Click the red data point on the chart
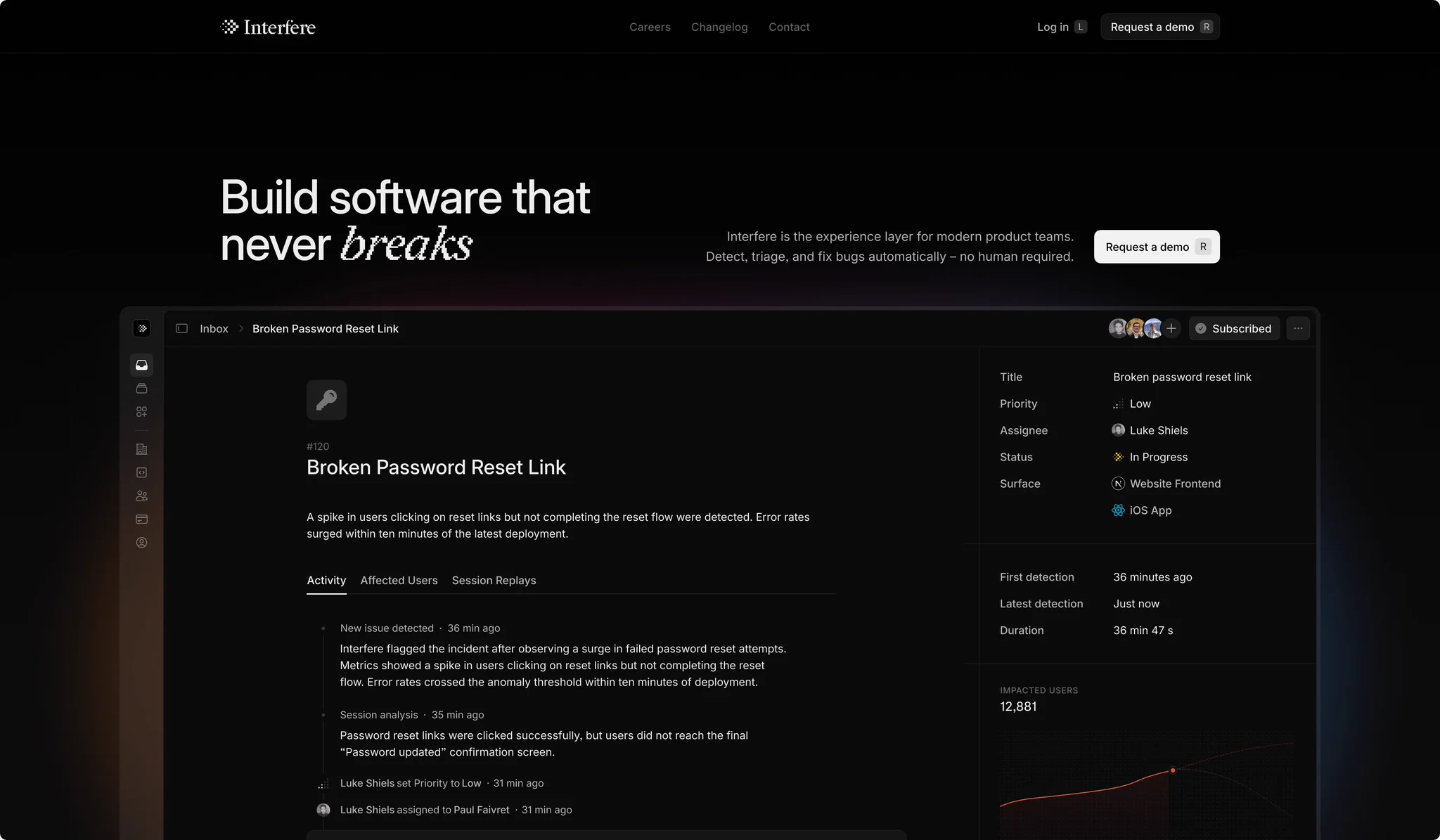The width and height of the screenshot is (1440, 840). tap(1173, 770)
